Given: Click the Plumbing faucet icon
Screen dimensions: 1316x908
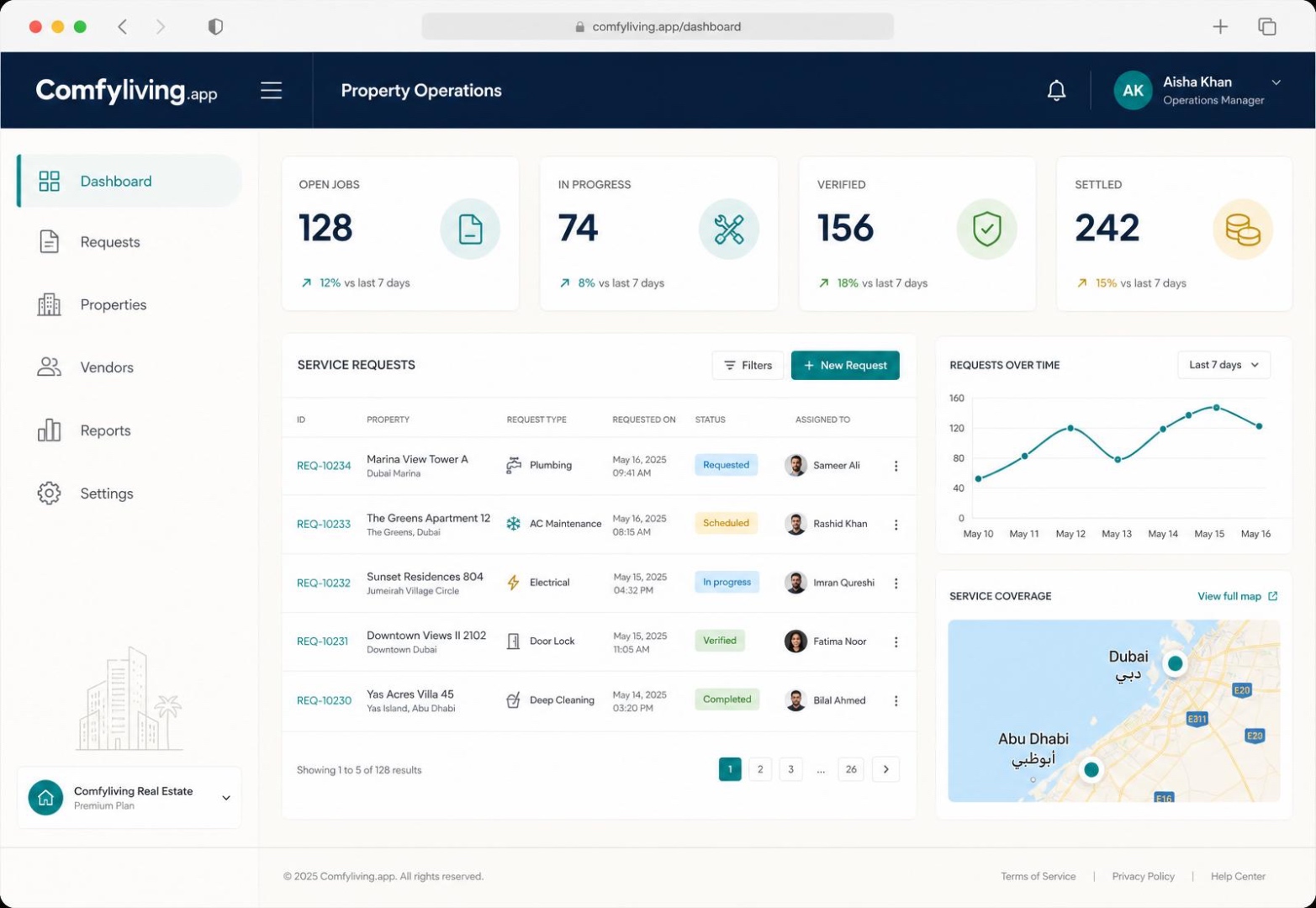Looking at the screenshot, I should [513, 465].
